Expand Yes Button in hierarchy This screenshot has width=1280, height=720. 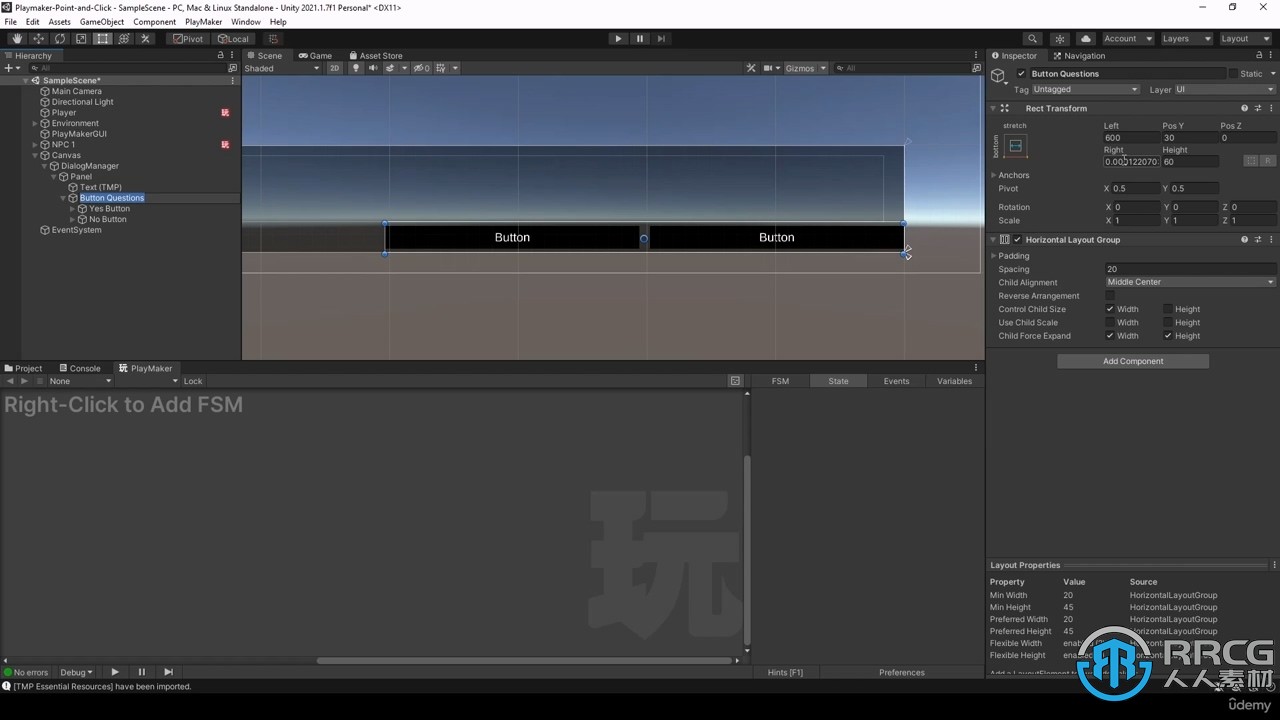click(x=72, y=209)
